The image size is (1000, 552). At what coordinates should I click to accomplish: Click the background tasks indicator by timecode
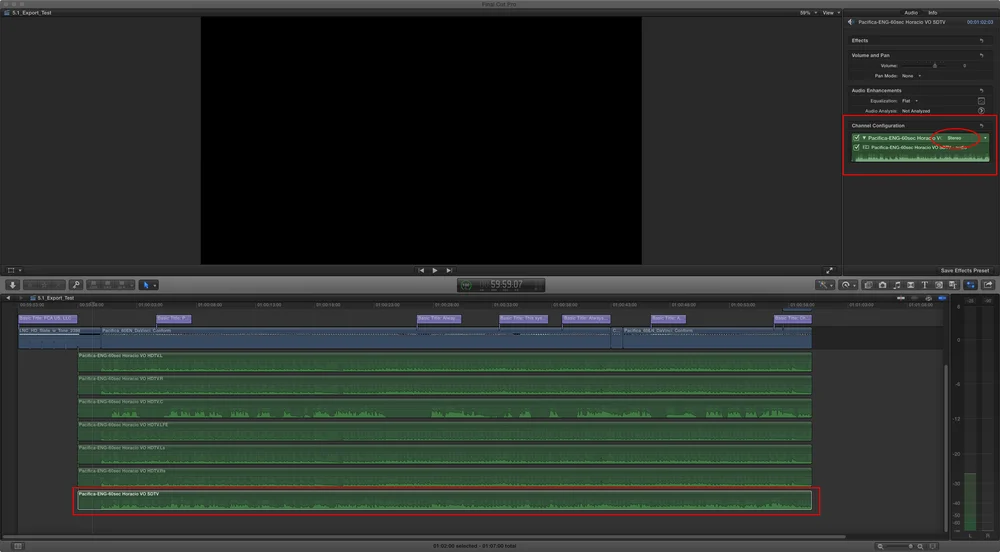point(466,285)
